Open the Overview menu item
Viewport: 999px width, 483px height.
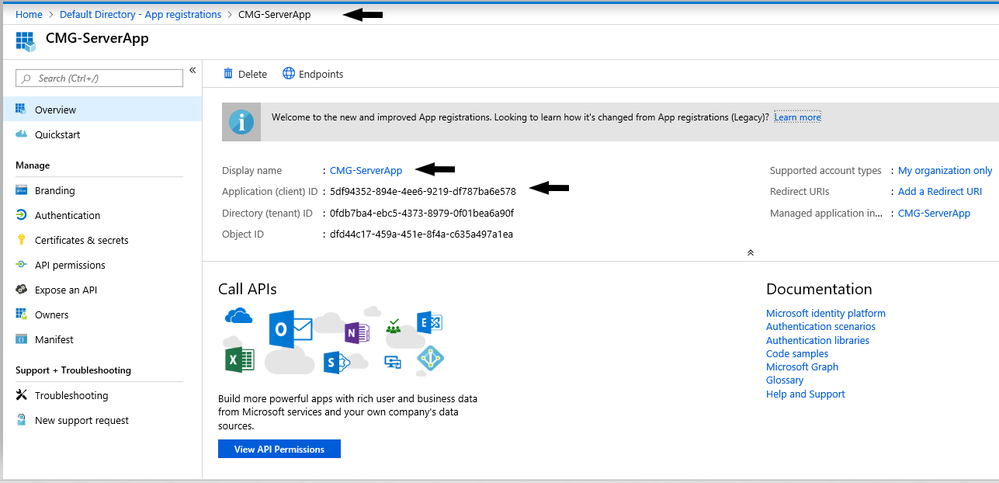[x=102, y=109]
